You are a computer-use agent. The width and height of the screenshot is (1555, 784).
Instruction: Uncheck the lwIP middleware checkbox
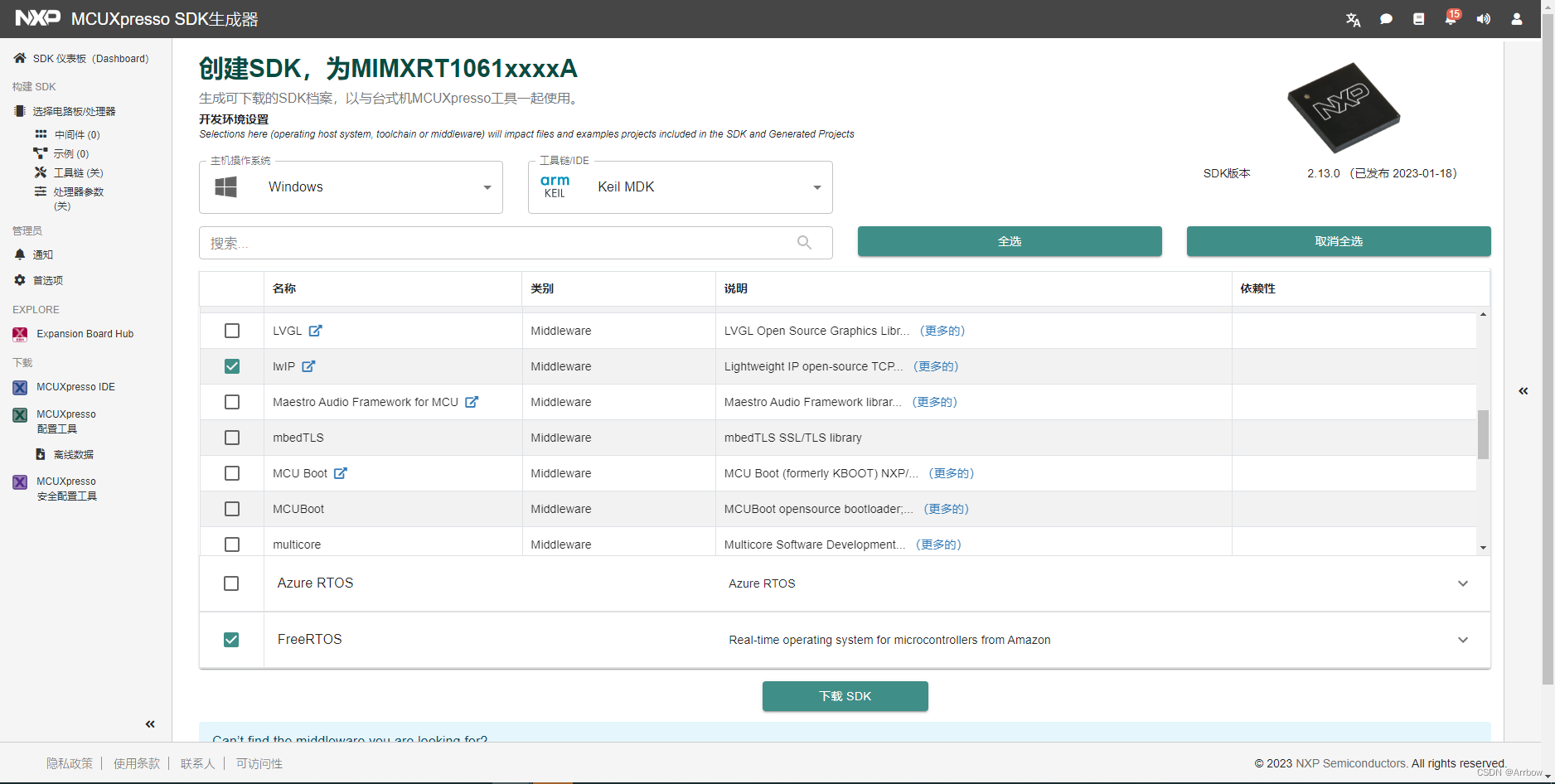point(232,366)
